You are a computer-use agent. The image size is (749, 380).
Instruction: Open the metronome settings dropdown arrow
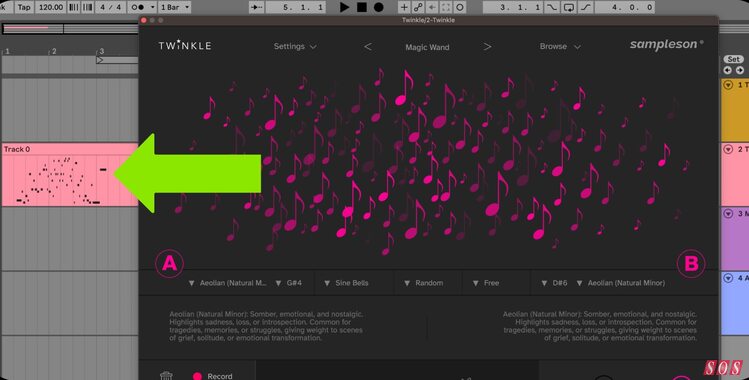[x=153, y=7]
